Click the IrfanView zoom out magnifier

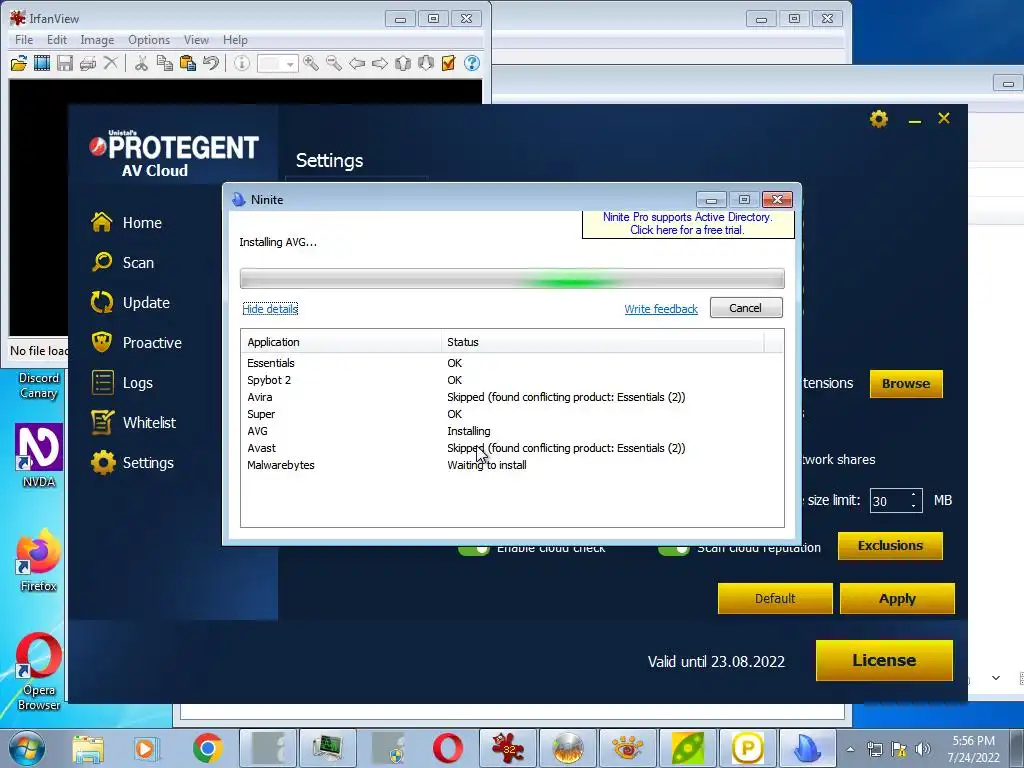tap(334, 63)
